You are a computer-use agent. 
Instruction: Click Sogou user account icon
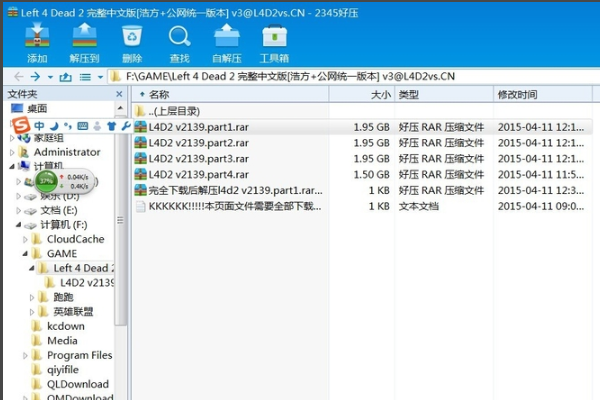pos(97,126)
